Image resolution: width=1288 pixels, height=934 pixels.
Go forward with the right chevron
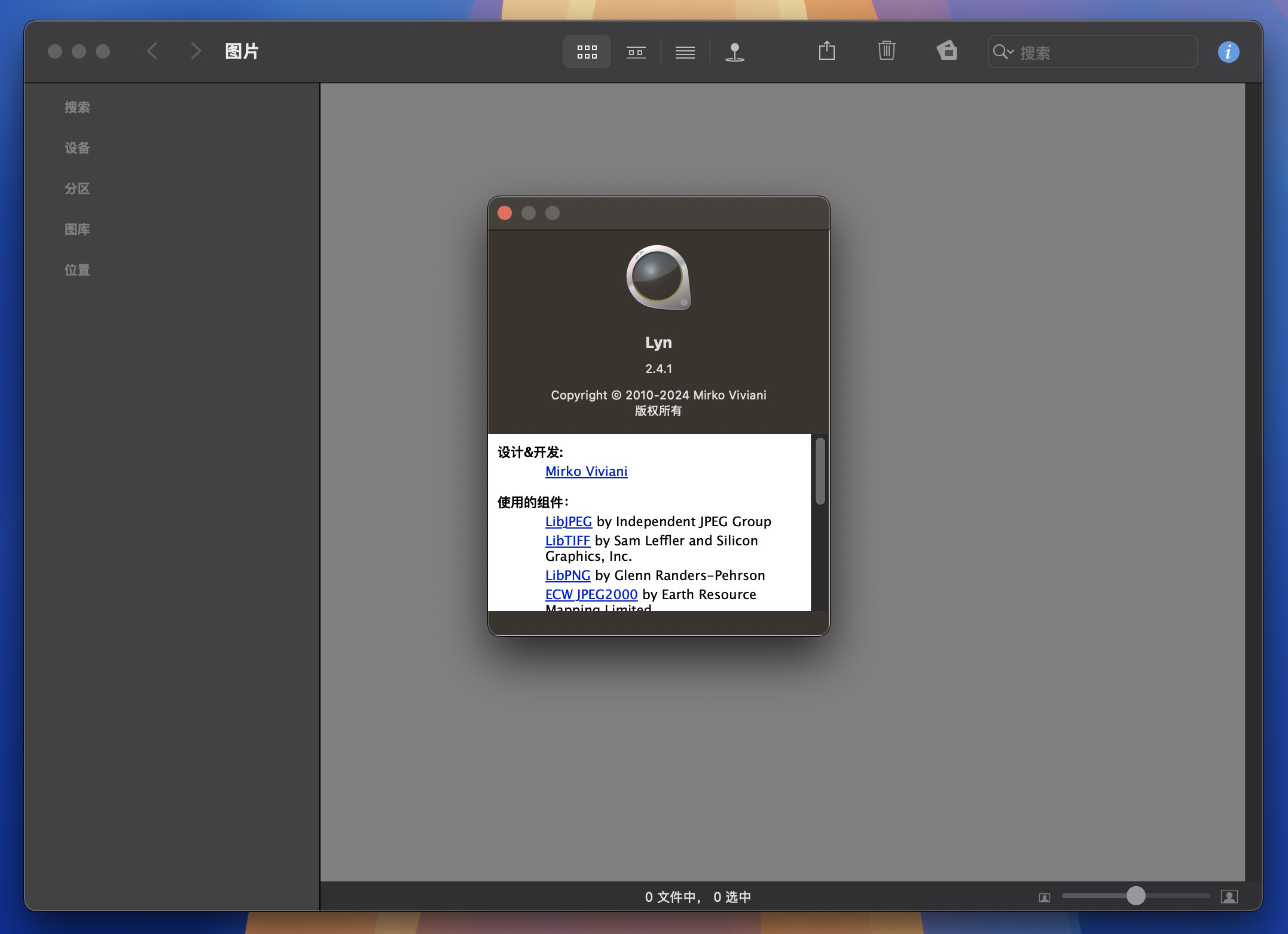[x=195, y=51]
